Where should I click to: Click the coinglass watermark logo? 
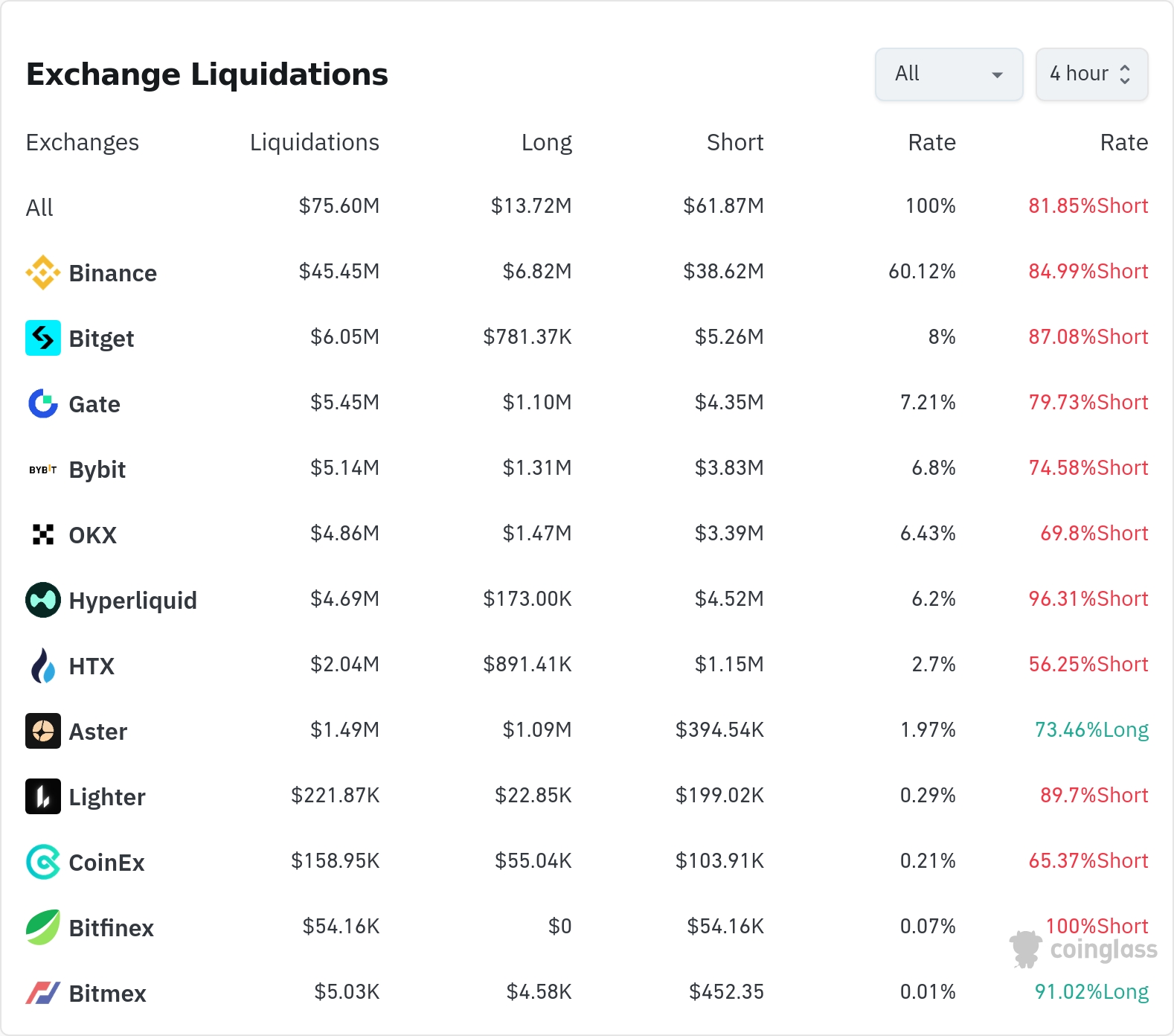tap(1083, 949)
